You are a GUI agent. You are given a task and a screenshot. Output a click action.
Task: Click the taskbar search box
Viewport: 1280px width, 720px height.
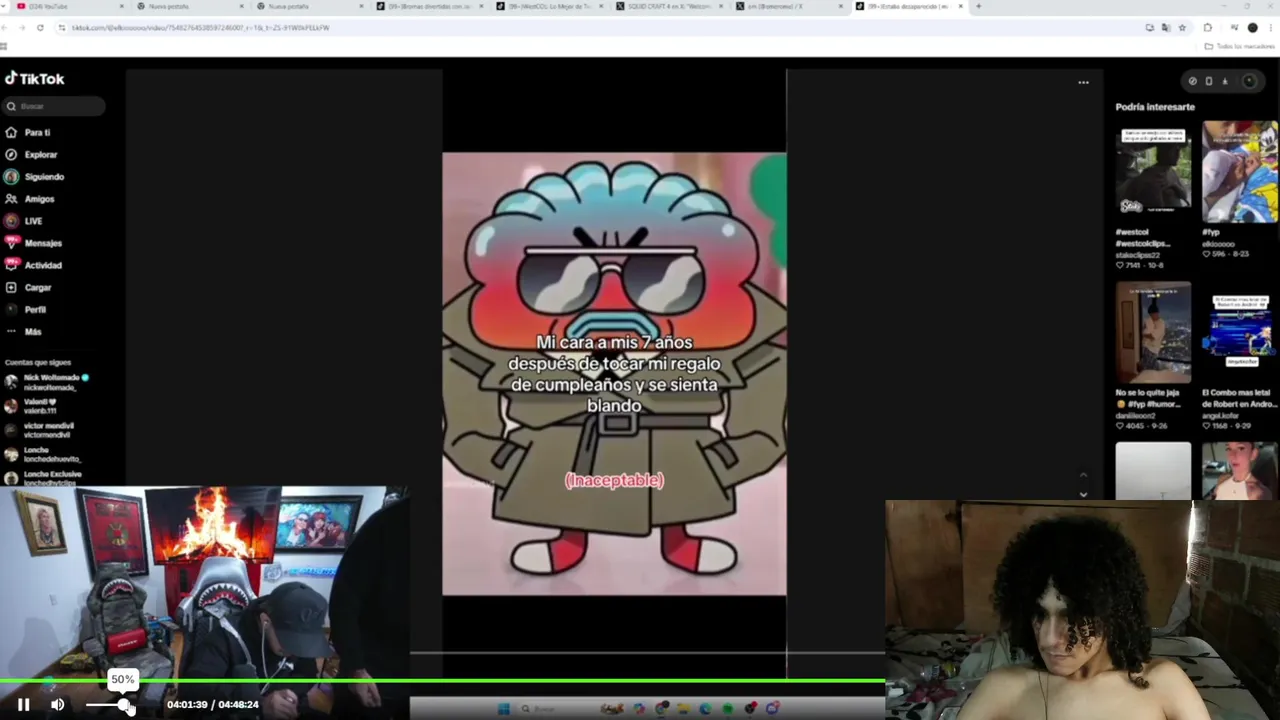coord(555,709)
